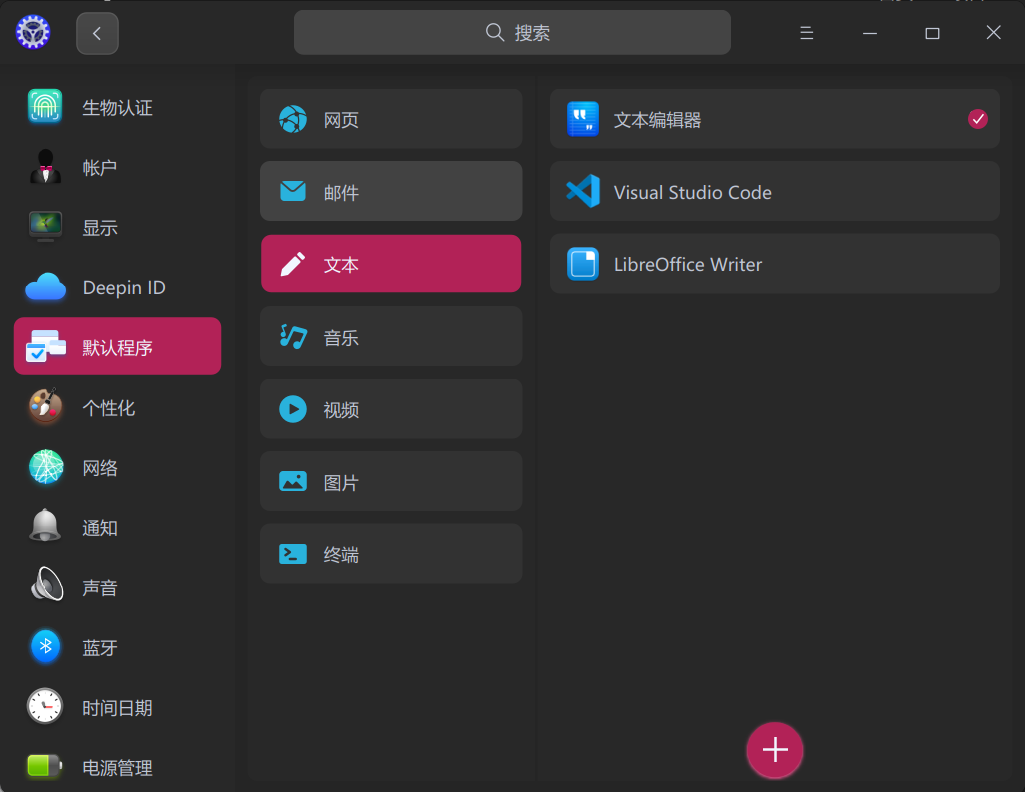Open the 网络 network globe icon
The image size is (1025, 792).
pyautogui.click(x=45, y=467)
